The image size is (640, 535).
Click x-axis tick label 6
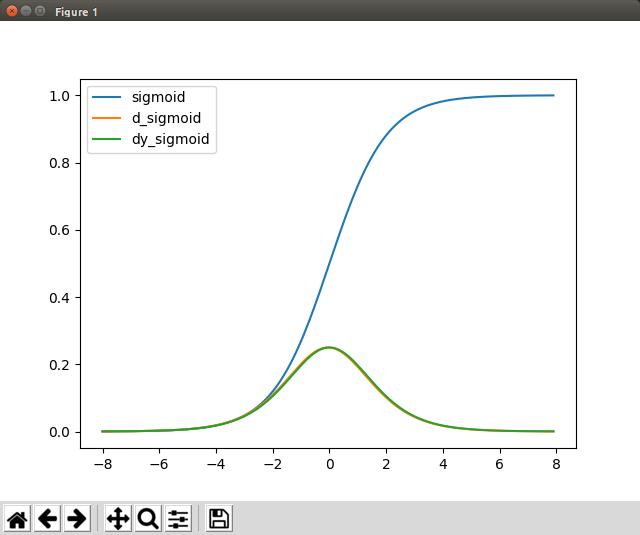pyautogui.click(x=500, y=464)
